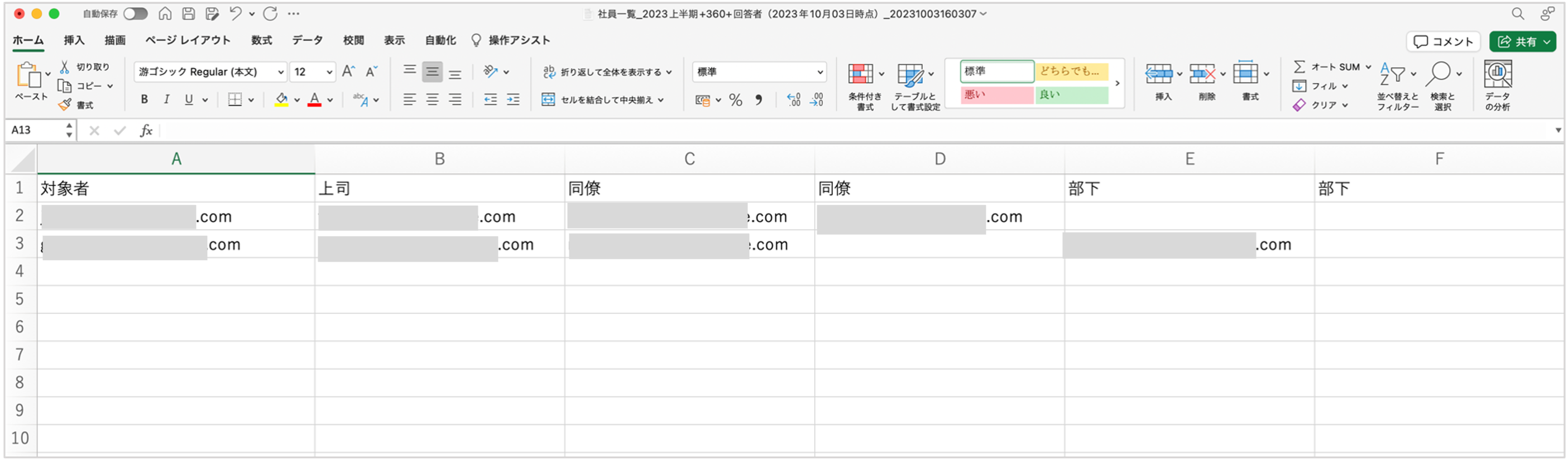Click the decrease indent icon
The height and width of the screenshot is (461, 1568).
point(491,99)
